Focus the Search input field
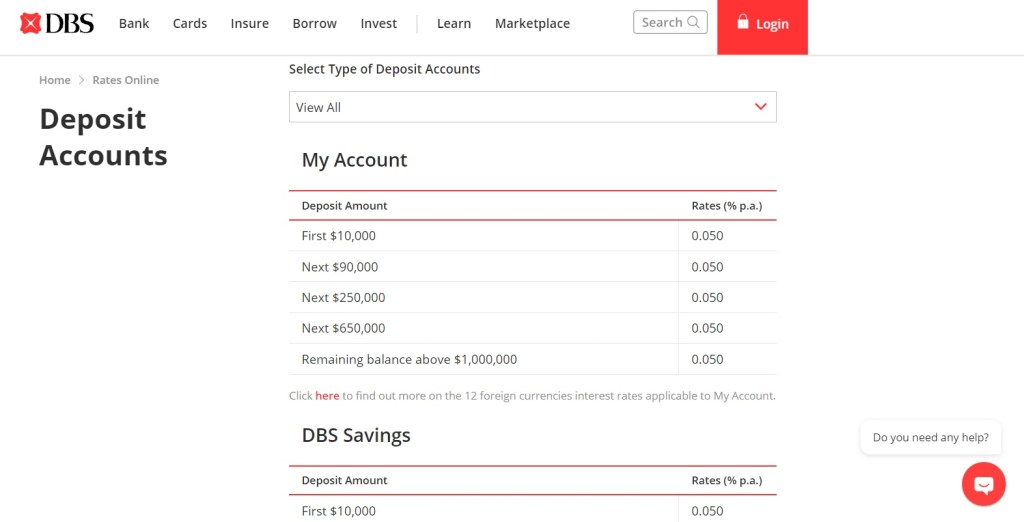1024x522 pixels. 662,22
